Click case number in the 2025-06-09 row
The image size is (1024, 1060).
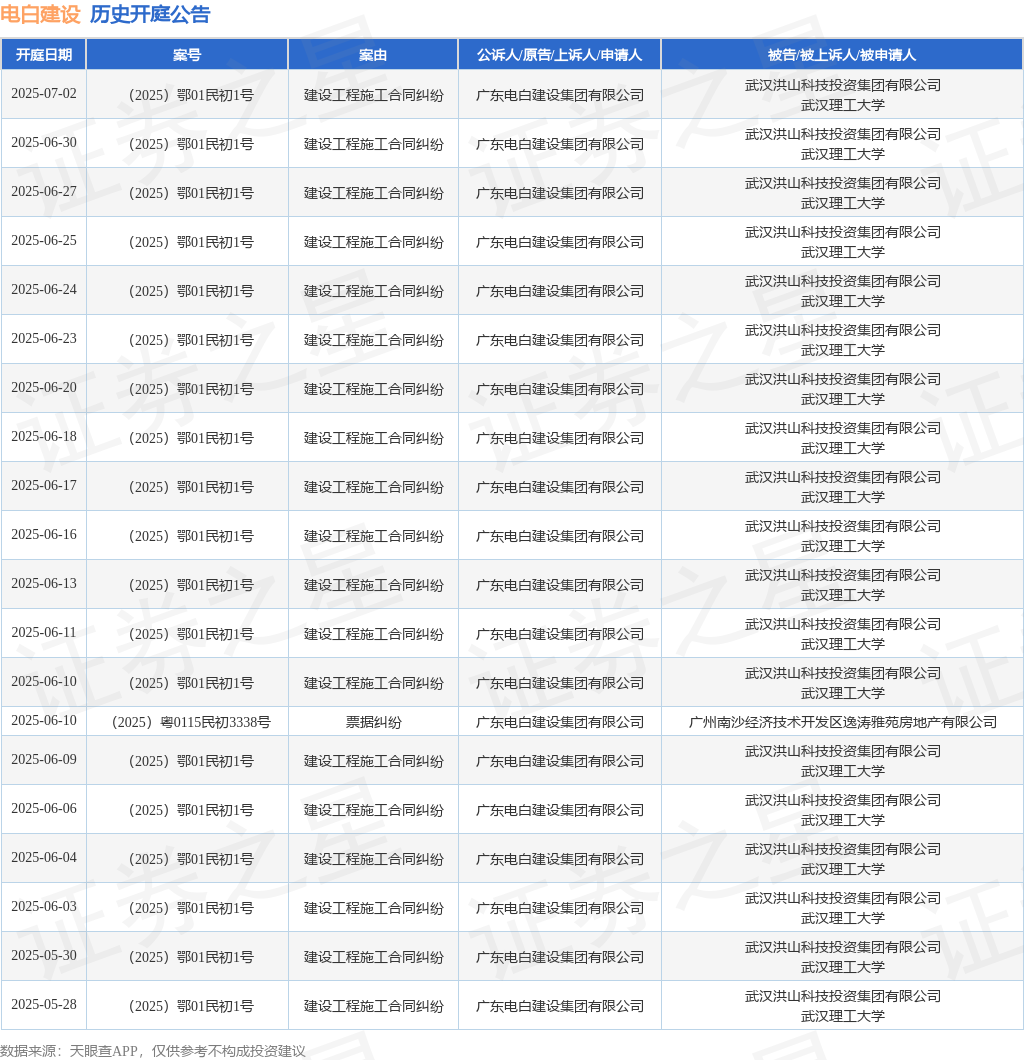(x=189, y=761)
